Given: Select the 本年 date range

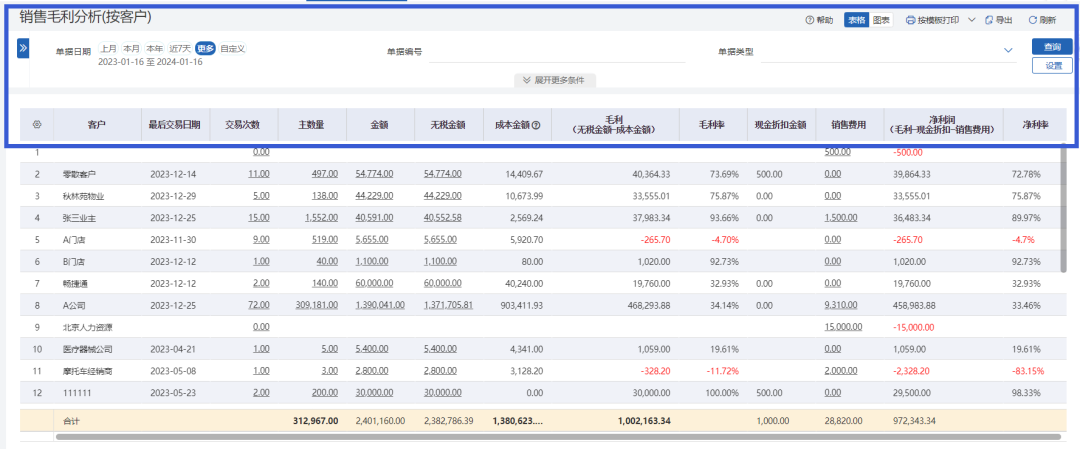Looking at the screenshot, I should [x=155, y=48].
